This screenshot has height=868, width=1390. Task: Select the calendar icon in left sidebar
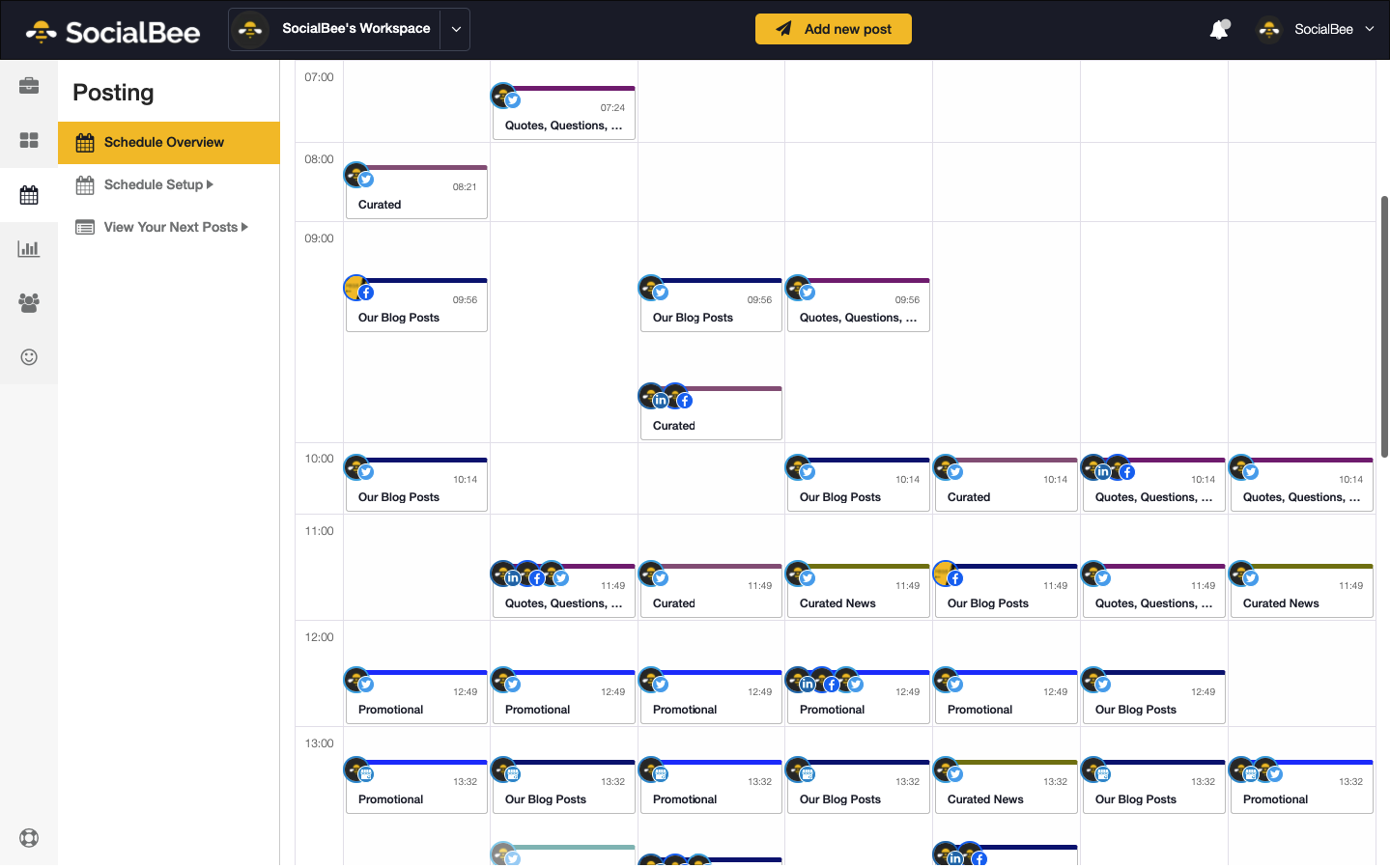[x=29, y=195]
